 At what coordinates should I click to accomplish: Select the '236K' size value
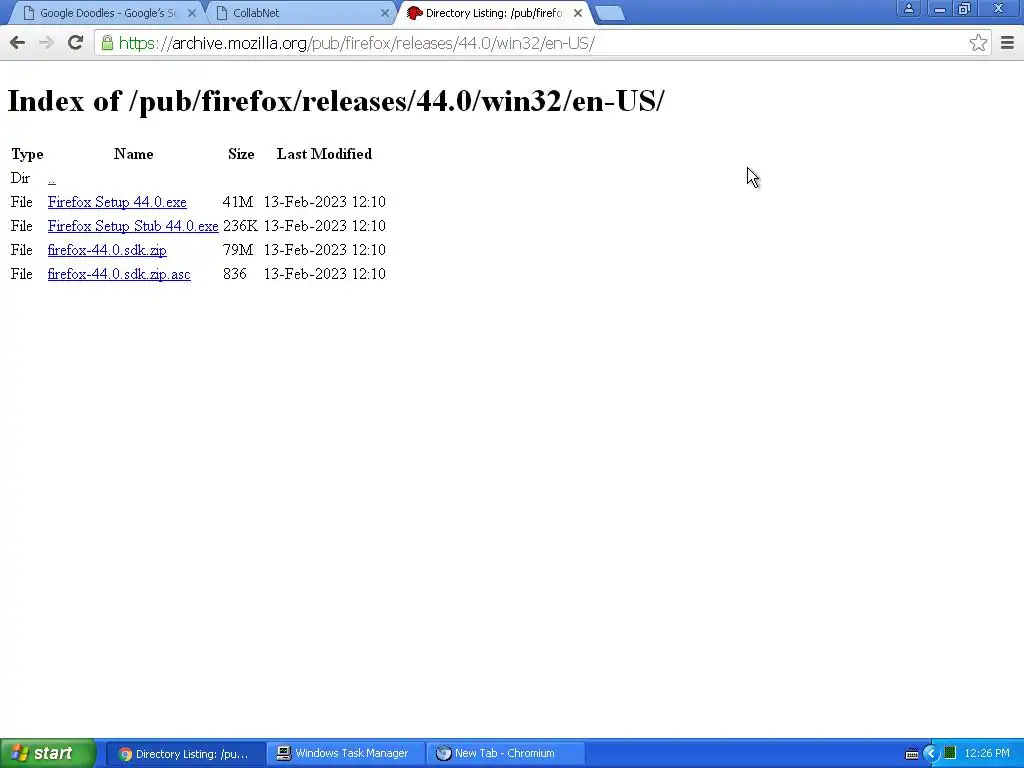tap(240, 226)
